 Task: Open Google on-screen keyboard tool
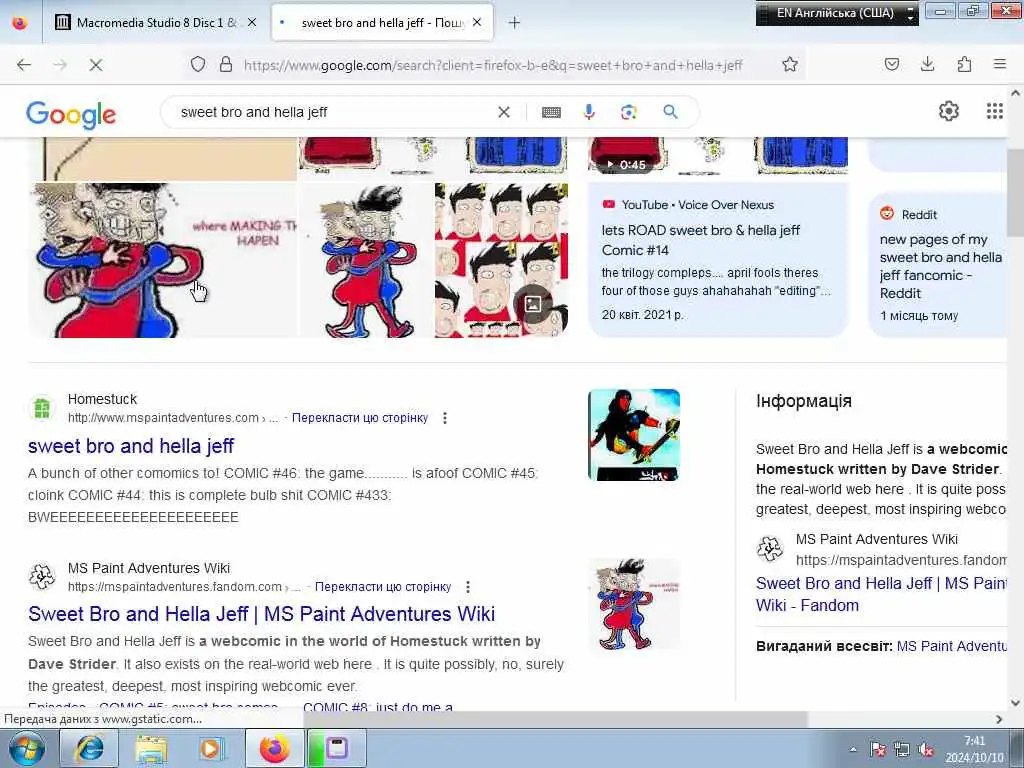pyautogui.click(x=551, y=112)
